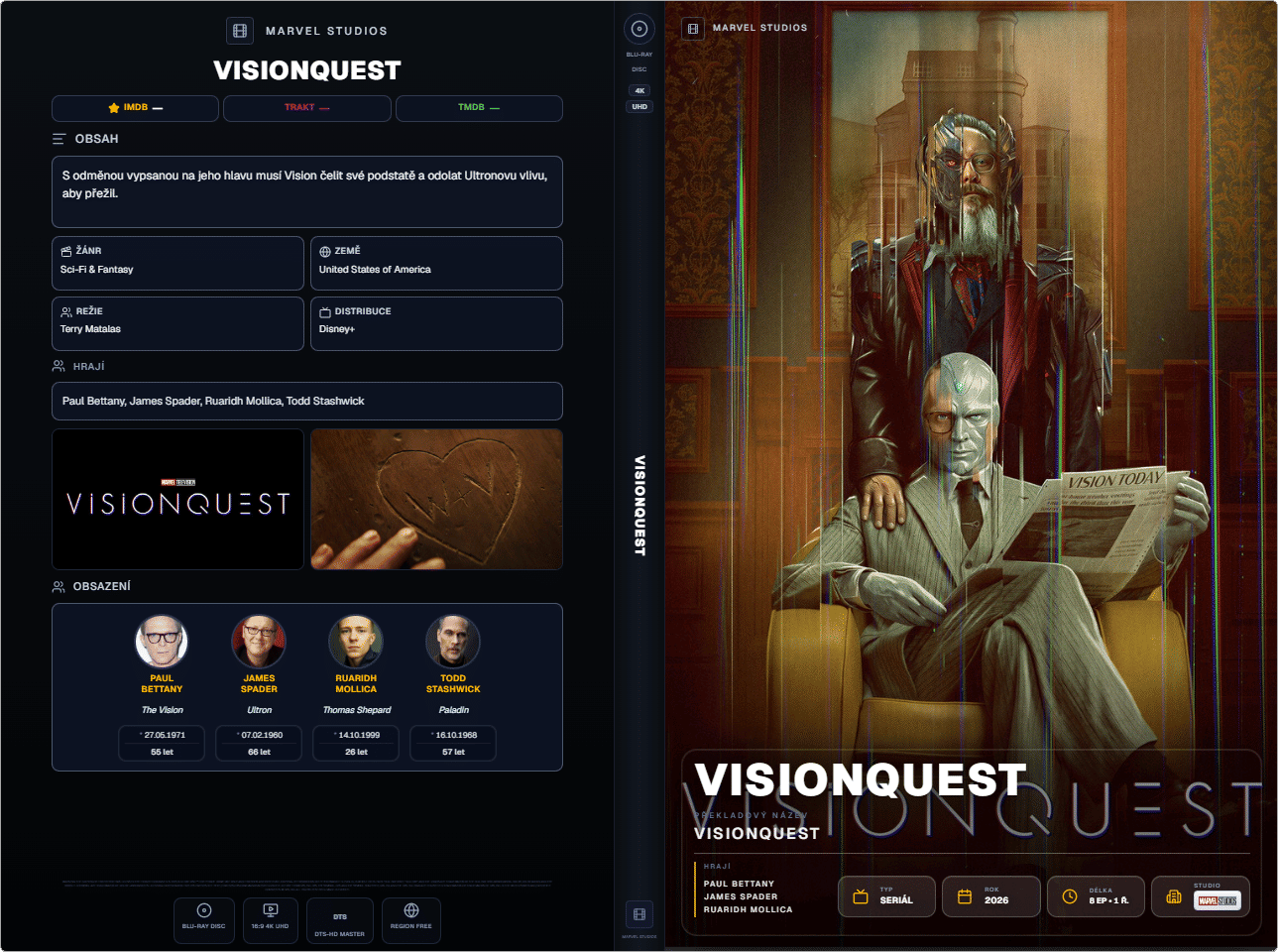Click the film icon on the front cover
The width and height of the screenshot is (1278, 952).
coord(693,28)
